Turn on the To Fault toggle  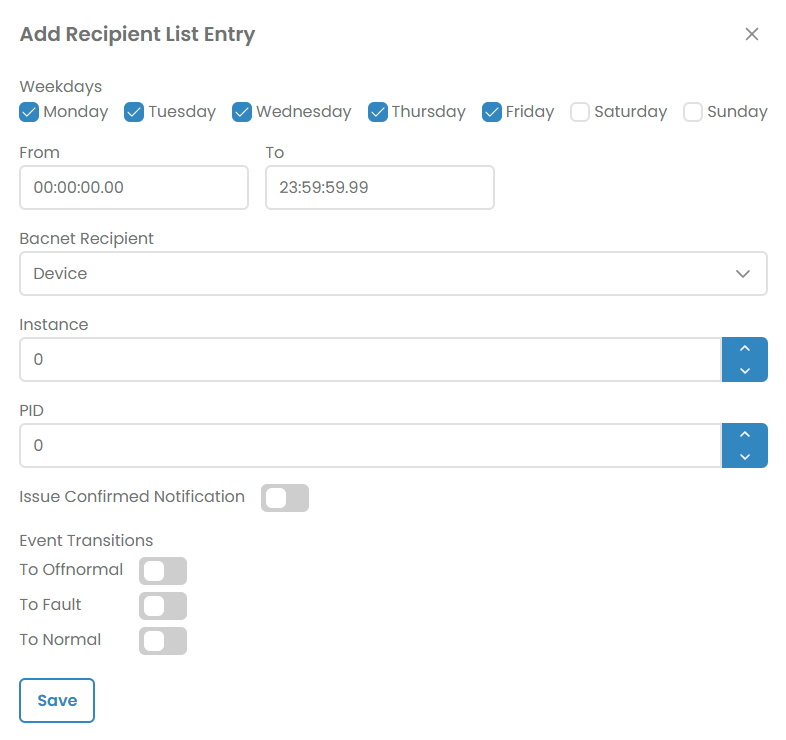163,606
